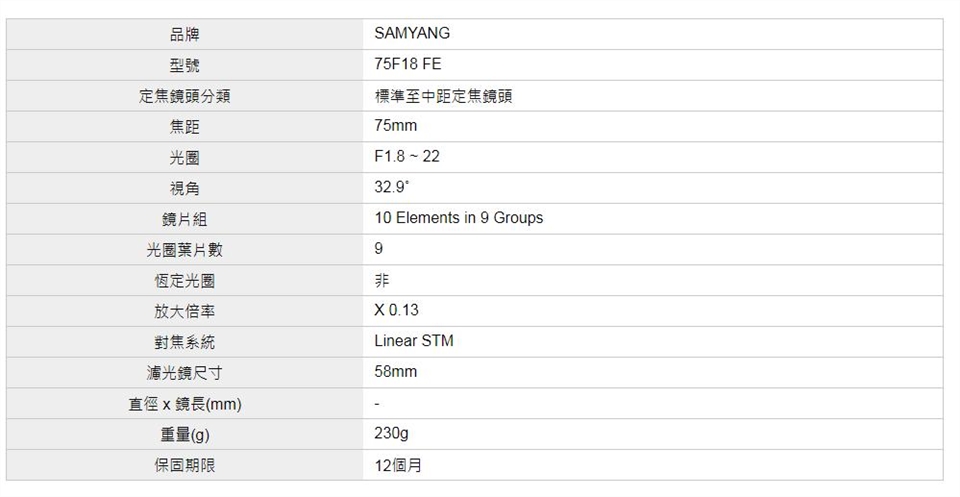Screen dimensions: 960x497
Task: Select the 75F18 FE model text
Action: pos(407,64)
